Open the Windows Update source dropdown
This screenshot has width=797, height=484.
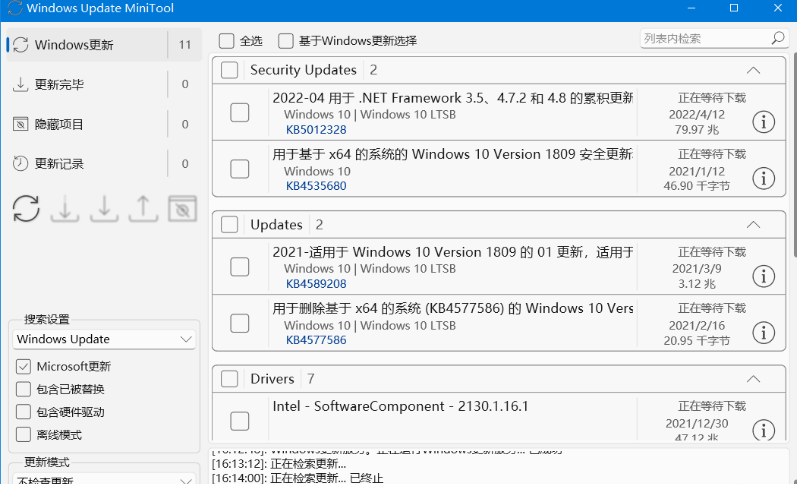point(104,339)
